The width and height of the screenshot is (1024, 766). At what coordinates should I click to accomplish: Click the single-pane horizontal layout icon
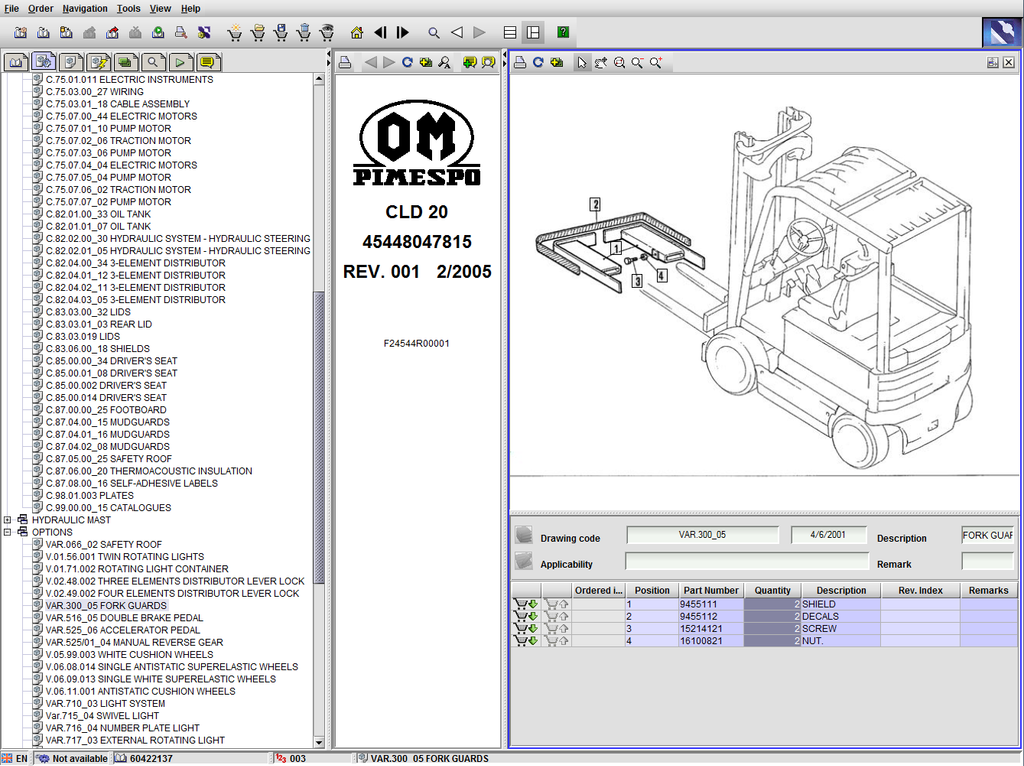tap(510, 33)
